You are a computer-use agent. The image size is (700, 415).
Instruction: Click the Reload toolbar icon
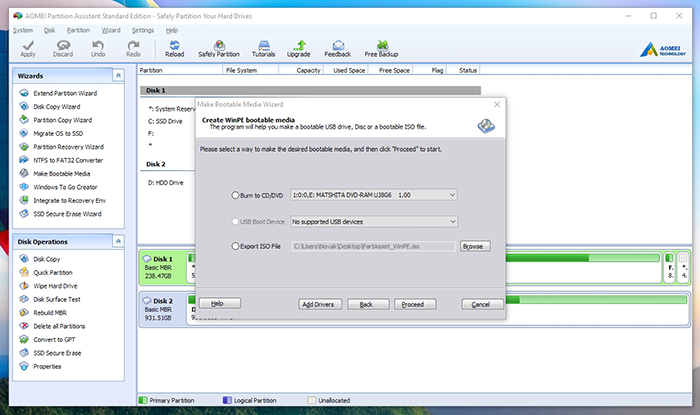(x=175, y=49)
